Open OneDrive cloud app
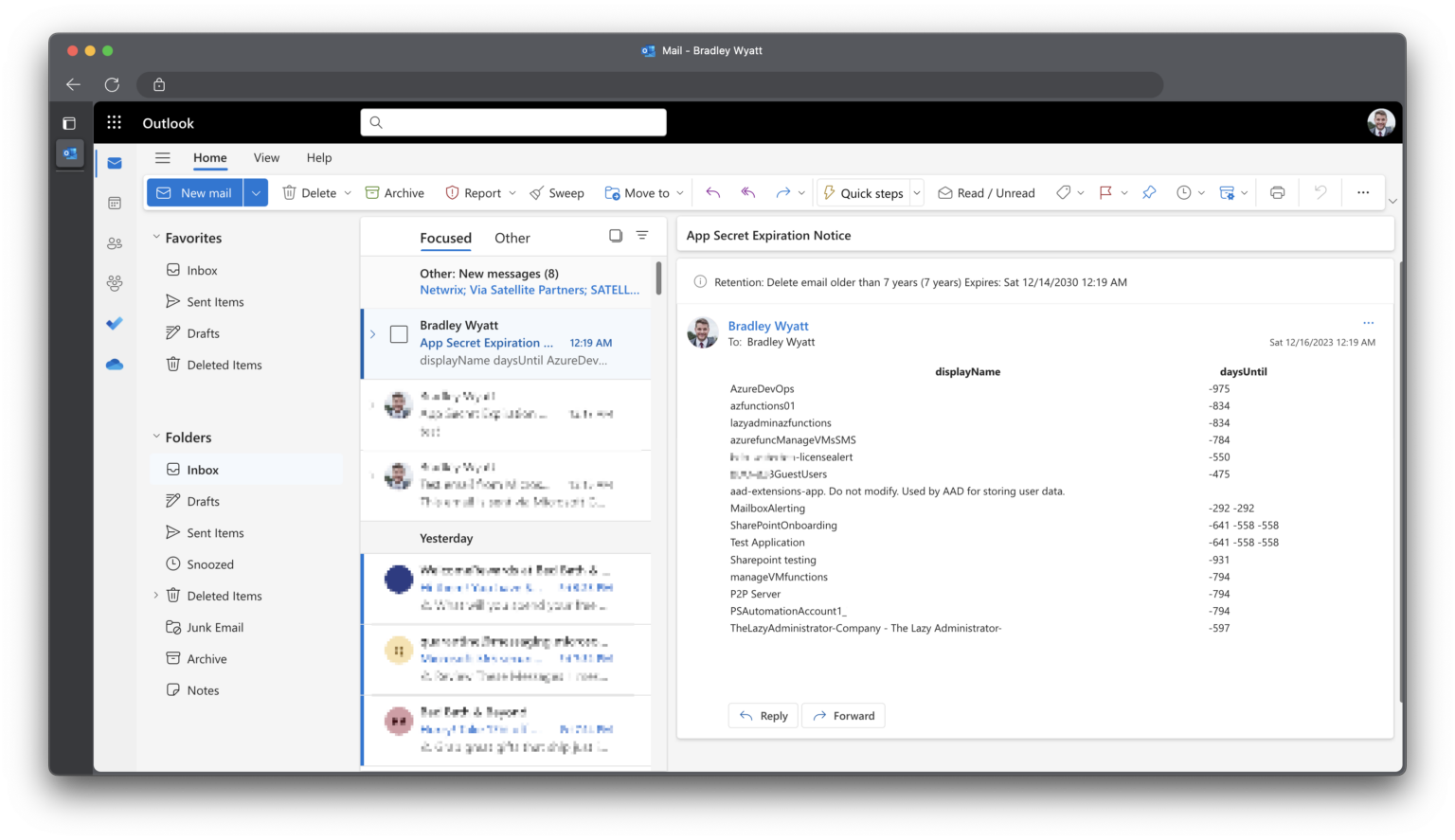The height and width of the screenshot is (840, 1455). pyautogui.click(x=115, y=364)
